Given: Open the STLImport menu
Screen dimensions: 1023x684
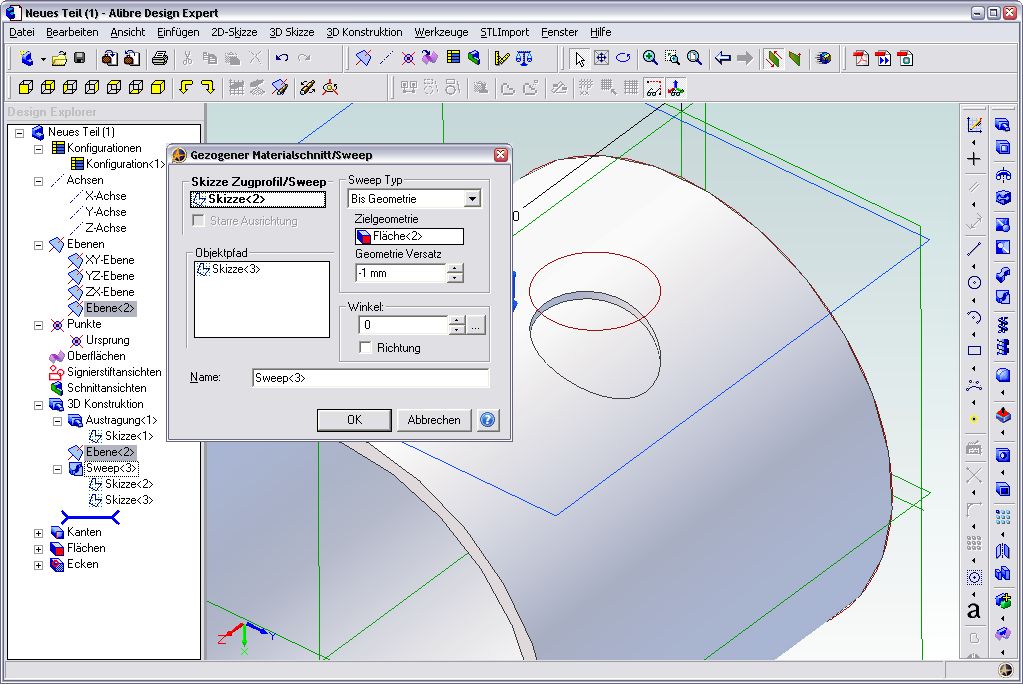Looking at the screenshot, I should (x=504, y=32).
